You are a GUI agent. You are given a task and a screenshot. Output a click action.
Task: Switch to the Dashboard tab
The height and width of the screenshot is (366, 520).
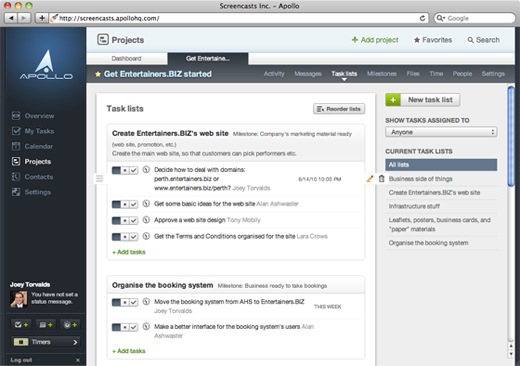coord(126,58)
